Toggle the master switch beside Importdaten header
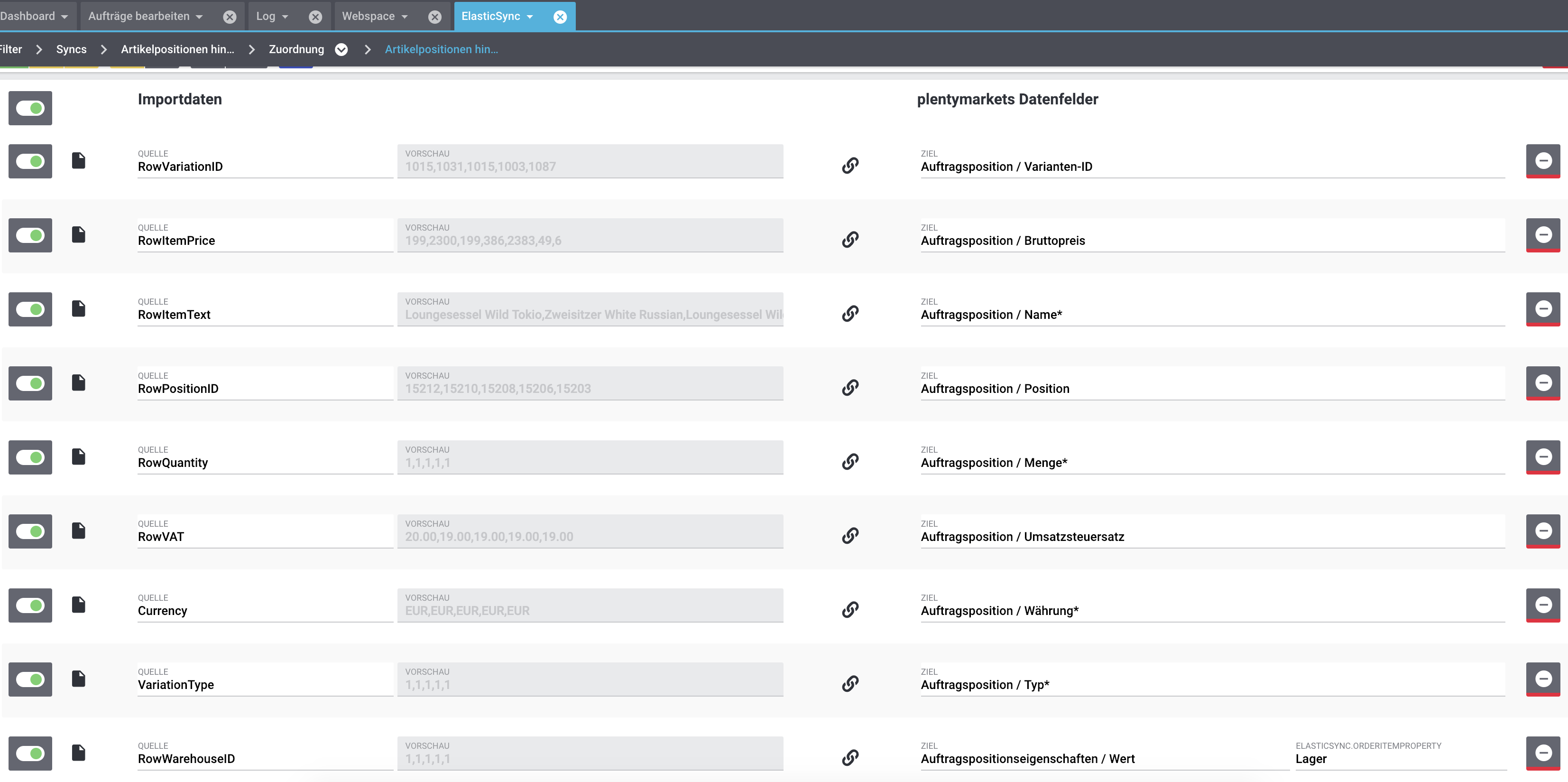Image resolution: width=1568 pixels, height=782 pixels. tap(30, 108)
